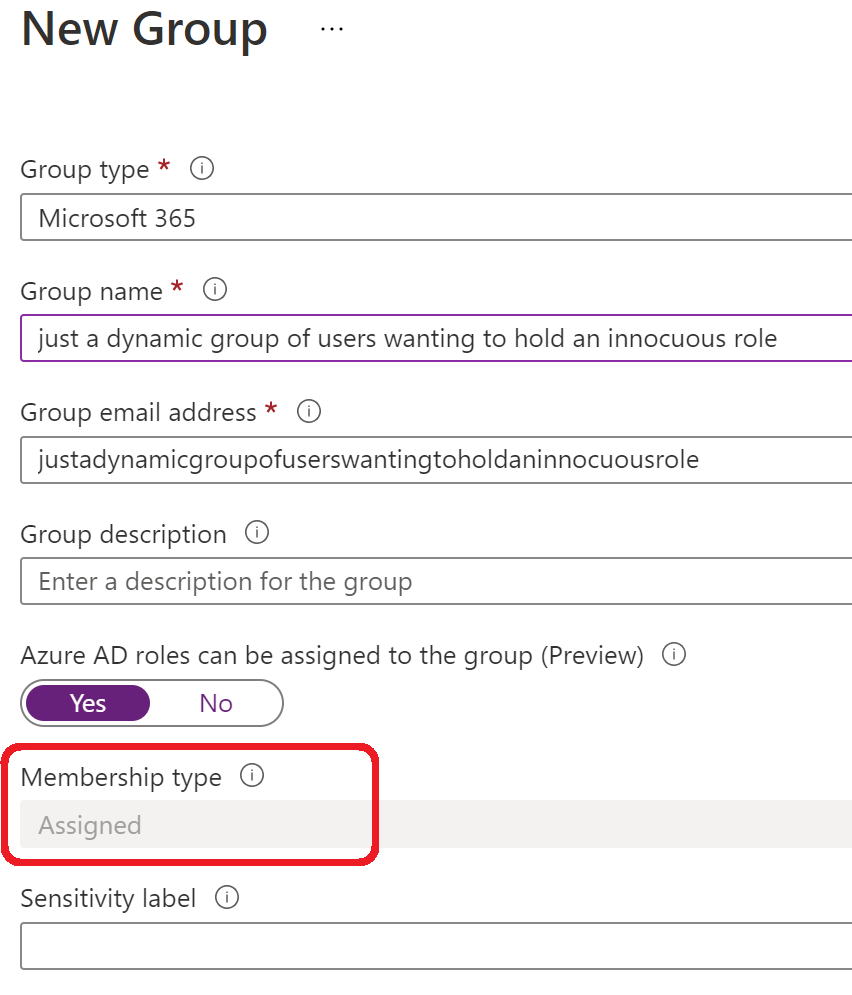Click the Group description input field
Viewport: 852px width, 995px height.
click(x=436, y=581)
